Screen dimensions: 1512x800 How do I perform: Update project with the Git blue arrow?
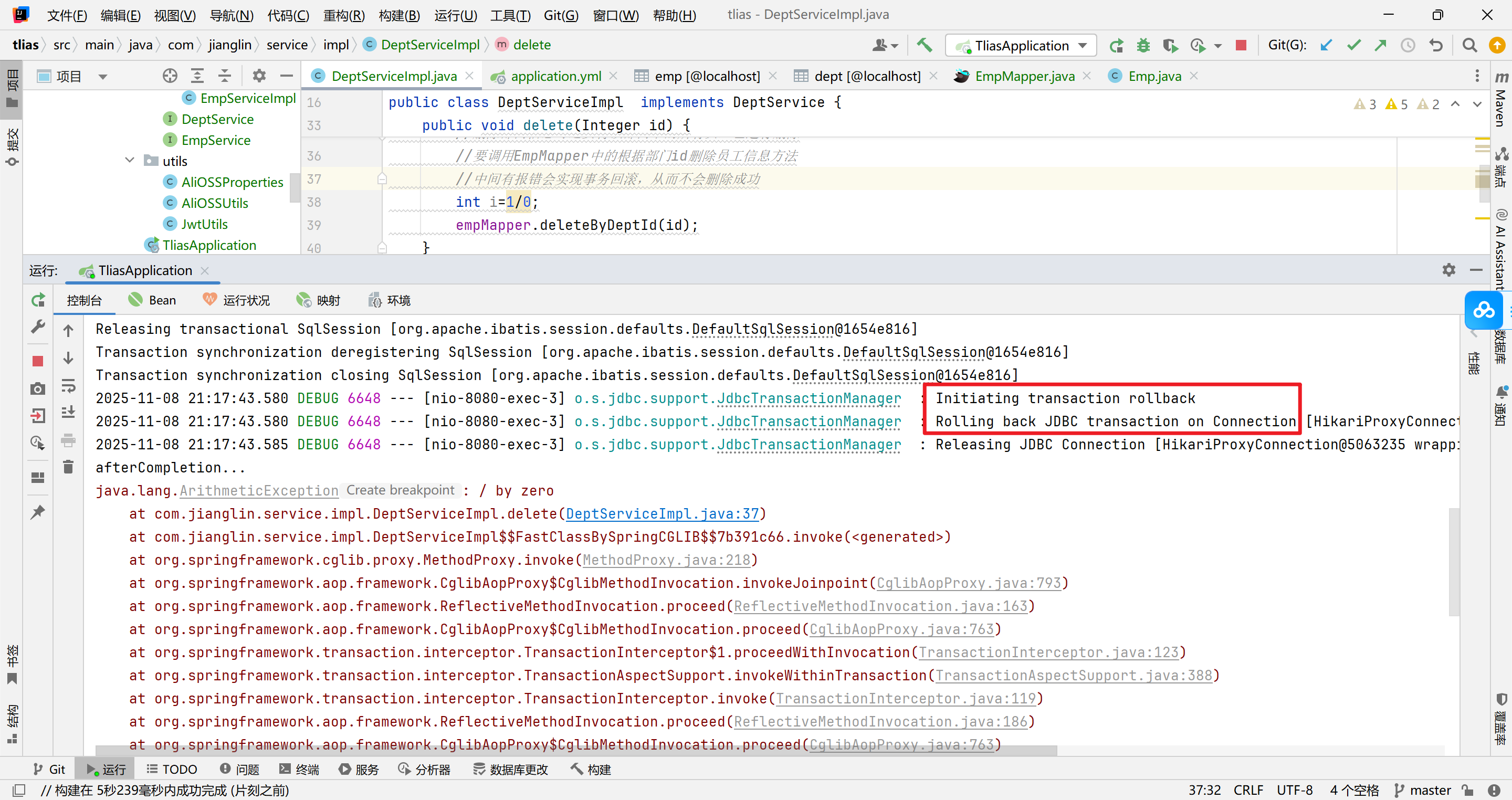1326,45
